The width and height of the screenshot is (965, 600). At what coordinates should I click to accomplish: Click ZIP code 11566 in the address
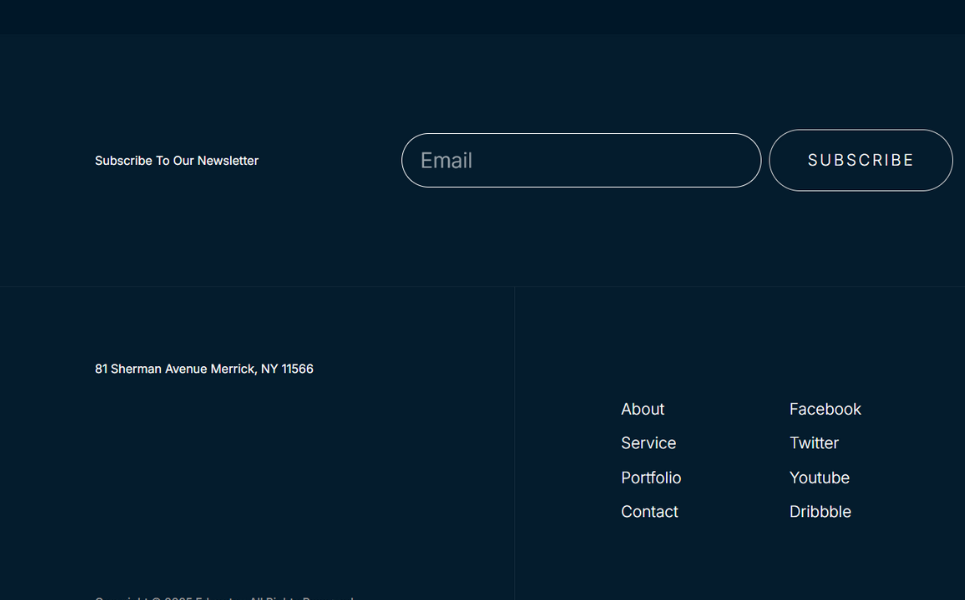tap(297, 369)
